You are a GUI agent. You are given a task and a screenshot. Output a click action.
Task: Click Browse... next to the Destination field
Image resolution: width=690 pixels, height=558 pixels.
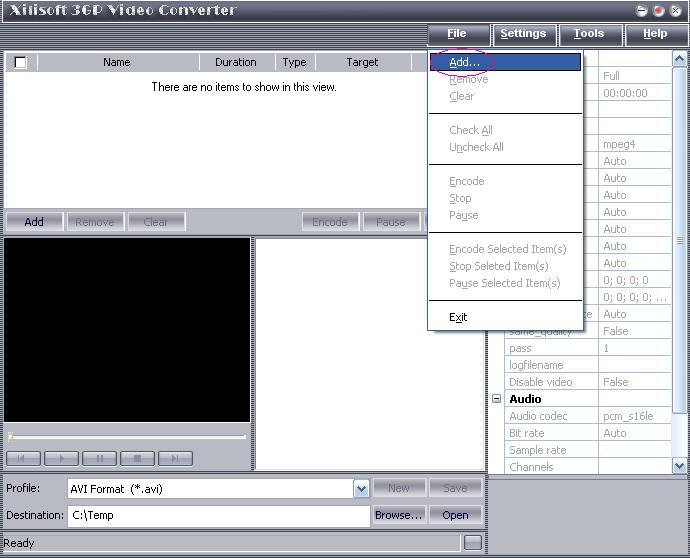coord(398,515)
